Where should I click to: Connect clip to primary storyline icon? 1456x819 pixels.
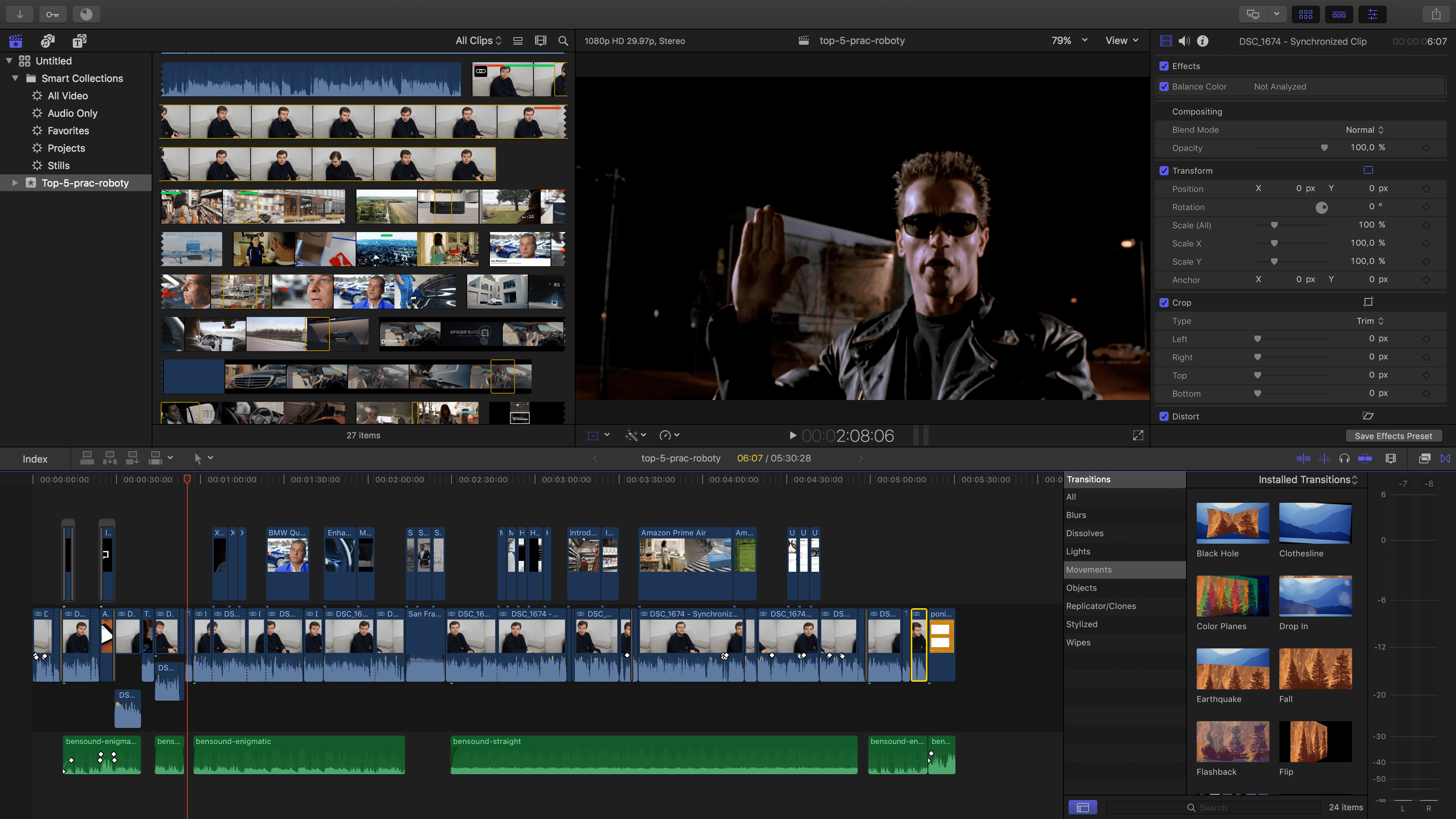[x=87, y=458]
